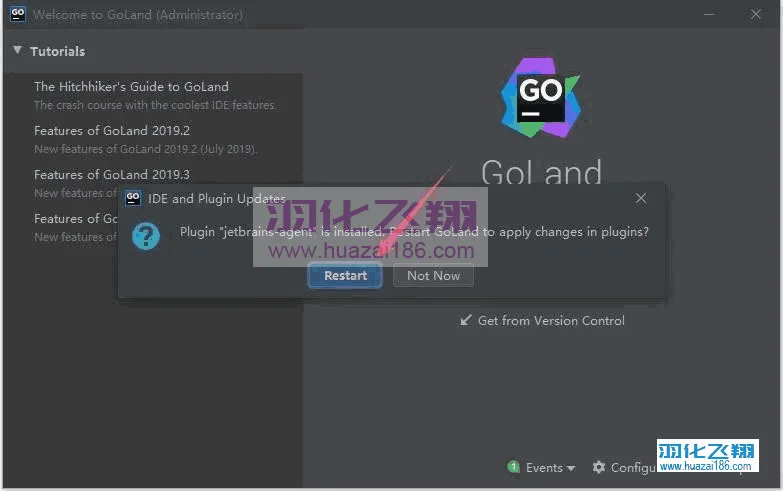783x491 pixels.
Task: Open the Events dropdown
Action: pos(550,468)
